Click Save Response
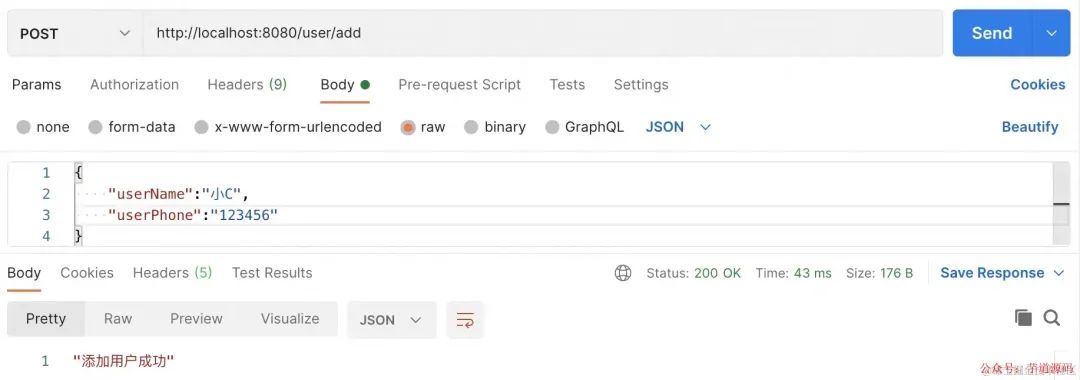Viewport: 1080px width, 380px height. tap(992, 273)
